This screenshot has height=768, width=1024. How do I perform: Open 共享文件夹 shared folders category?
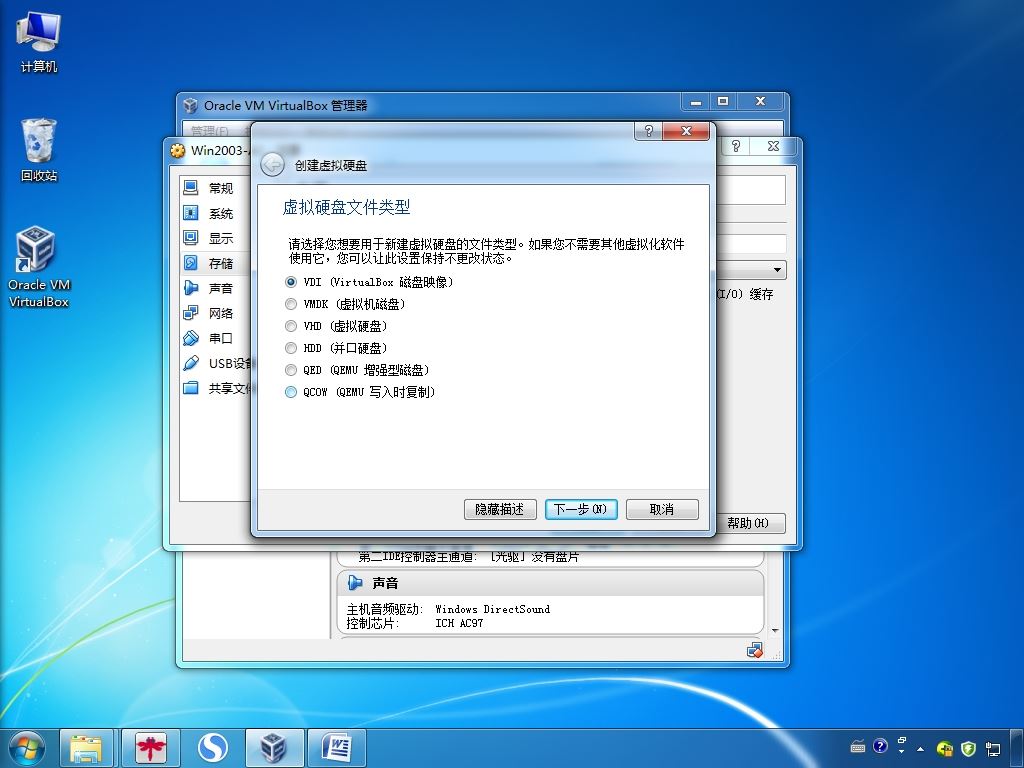pyautogui.click(x=215, y=388)
